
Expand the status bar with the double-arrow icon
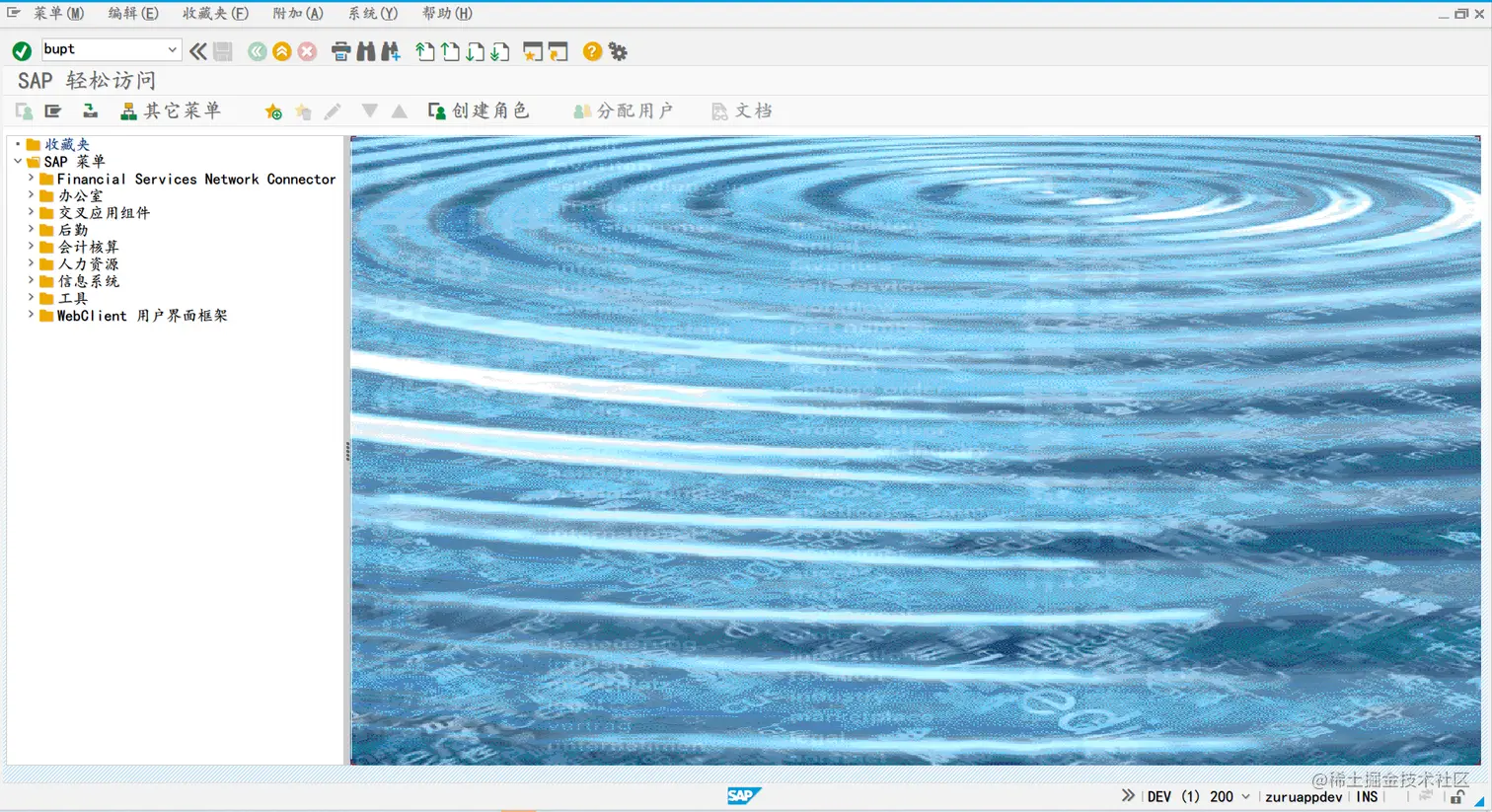(x=1128, y=795)
